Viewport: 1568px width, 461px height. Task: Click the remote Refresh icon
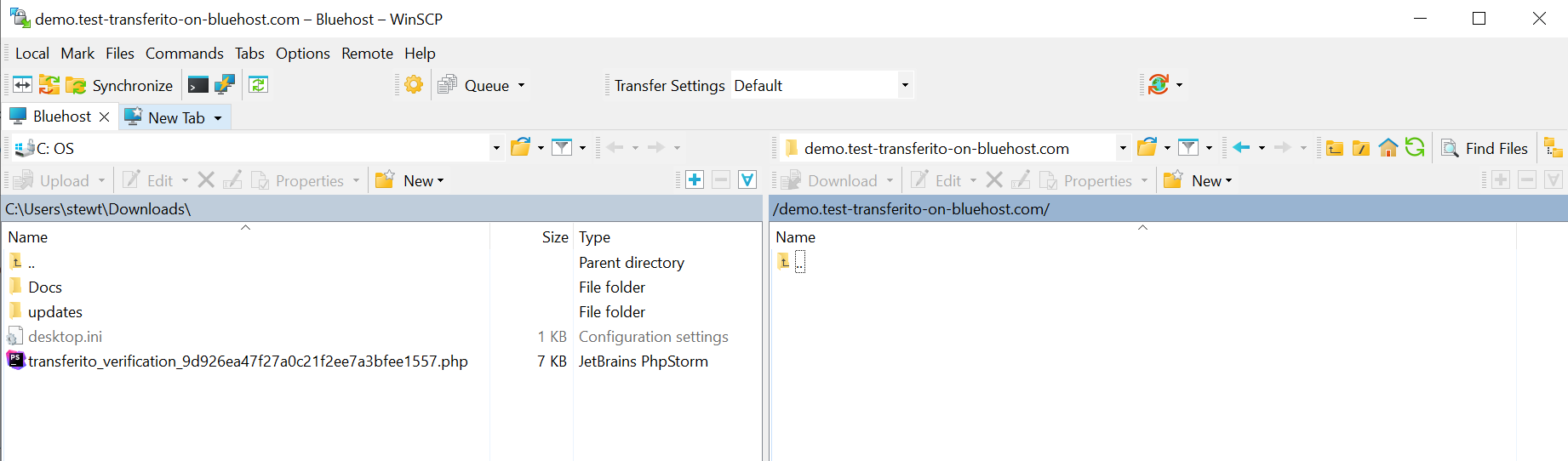pyautogui.click(x=1415, y=147)
